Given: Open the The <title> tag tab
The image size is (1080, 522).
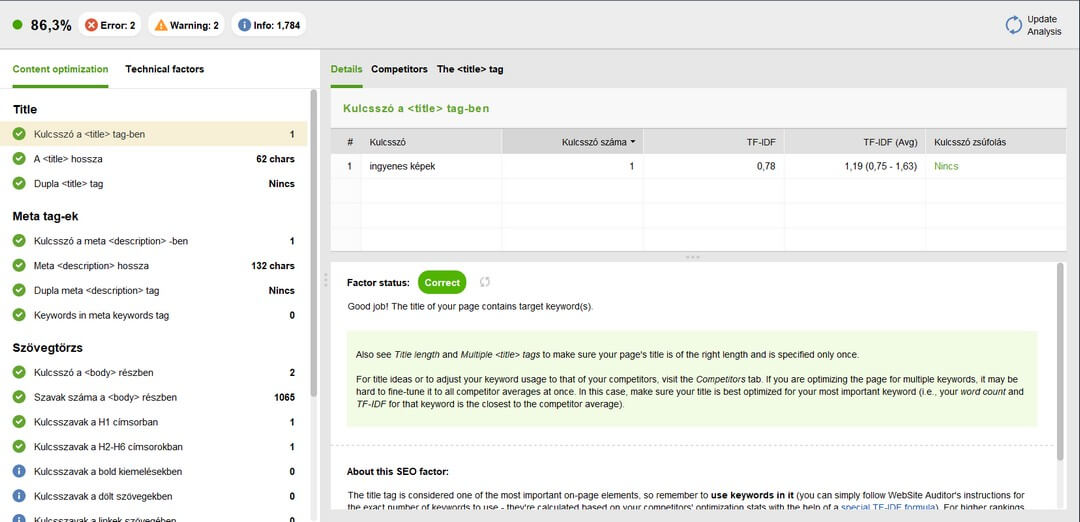Looking at the screenshot, I should tap(470, 69).
